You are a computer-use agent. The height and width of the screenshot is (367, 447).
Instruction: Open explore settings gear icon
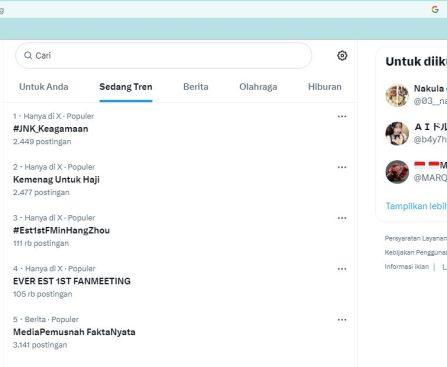click(342, 55)
